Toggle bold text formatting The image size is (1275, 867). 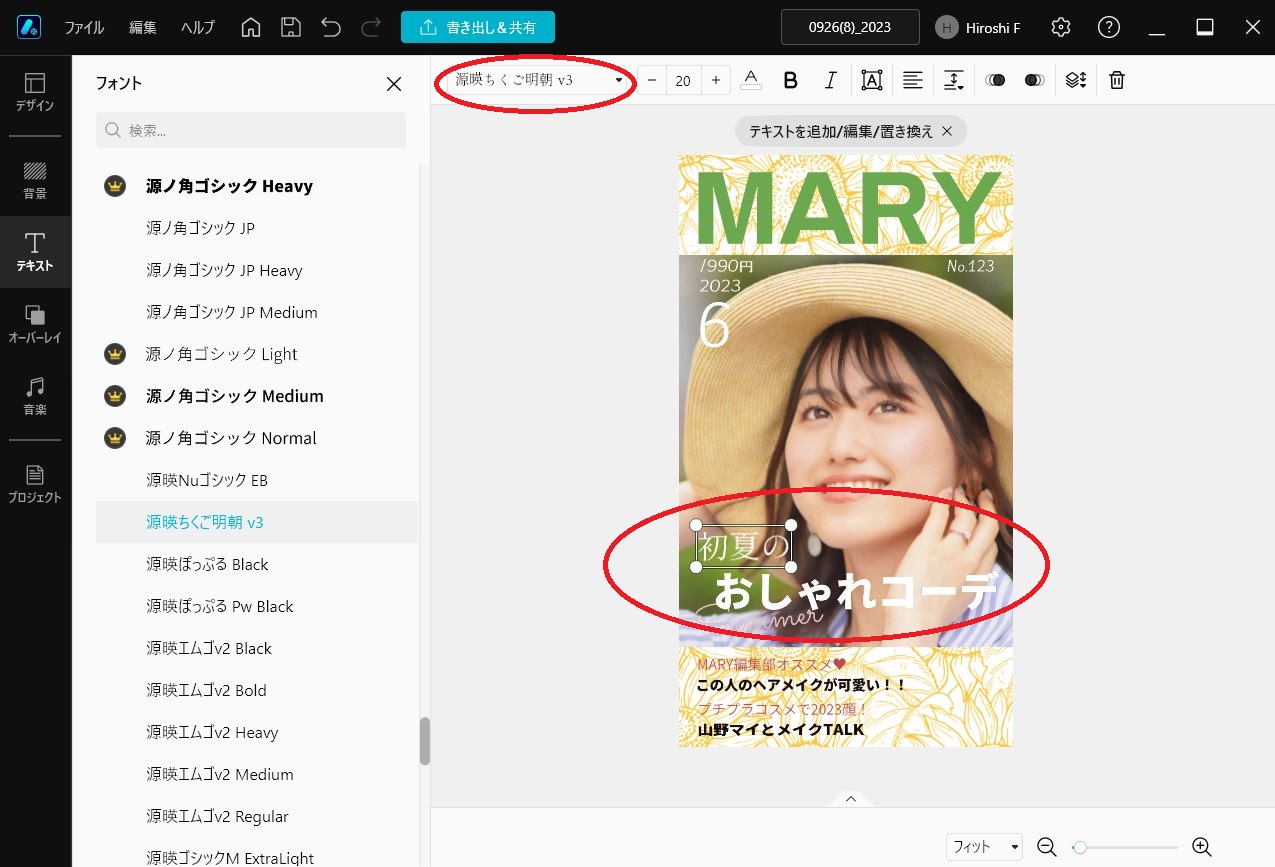coord(790,80)
